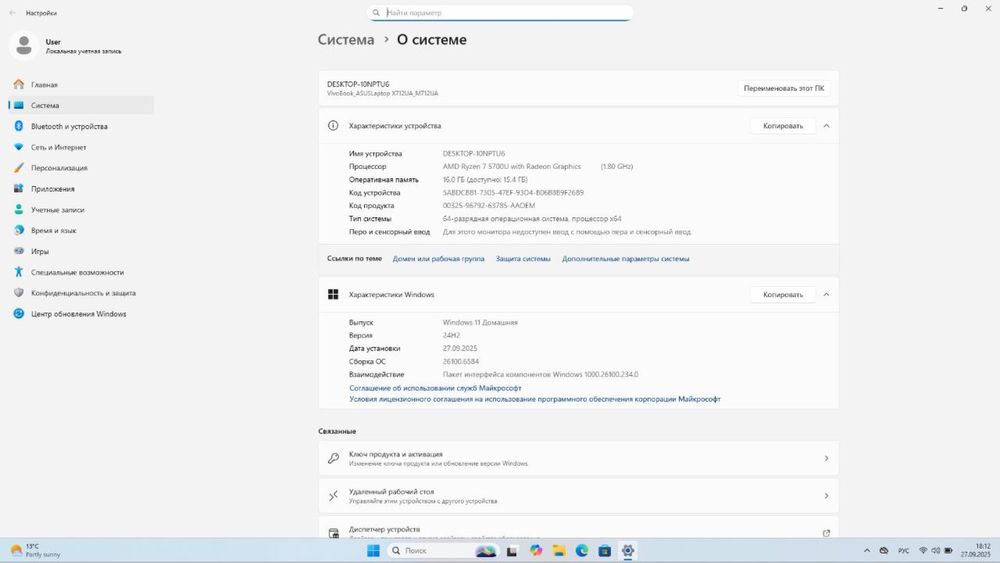Open Соглашение об использовании служб Майкрософт link
1000x563 pixels.
pos(435,388)
